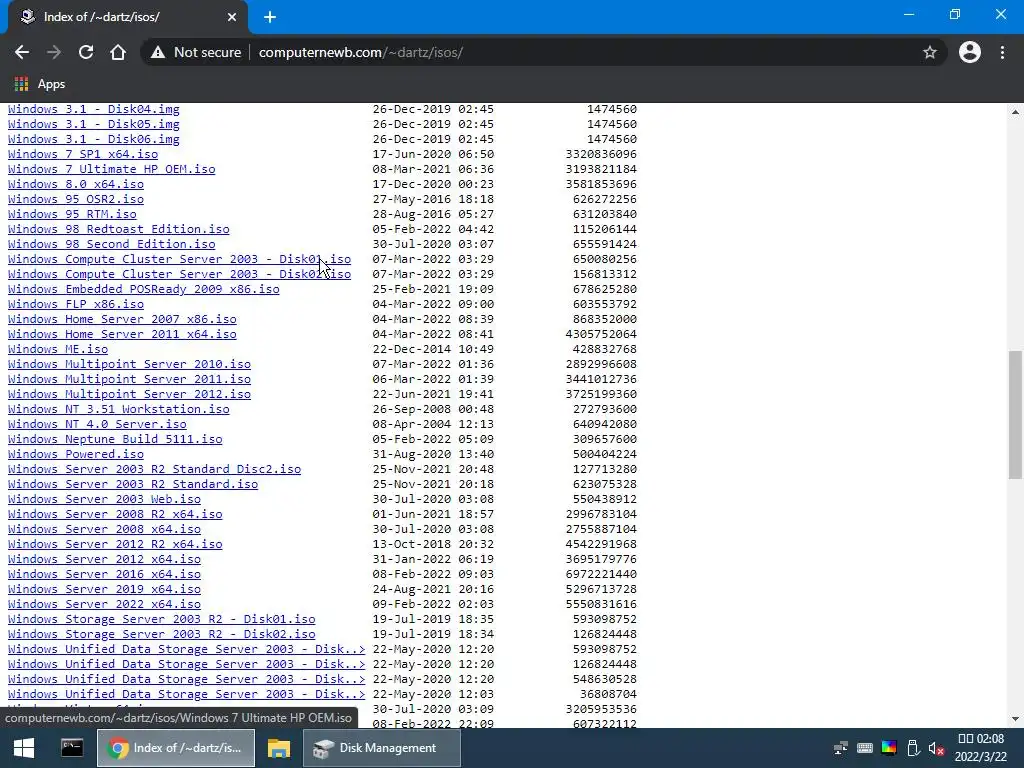
Task: Open the Chrome three-dot menu
Action: coord(1002,52)
